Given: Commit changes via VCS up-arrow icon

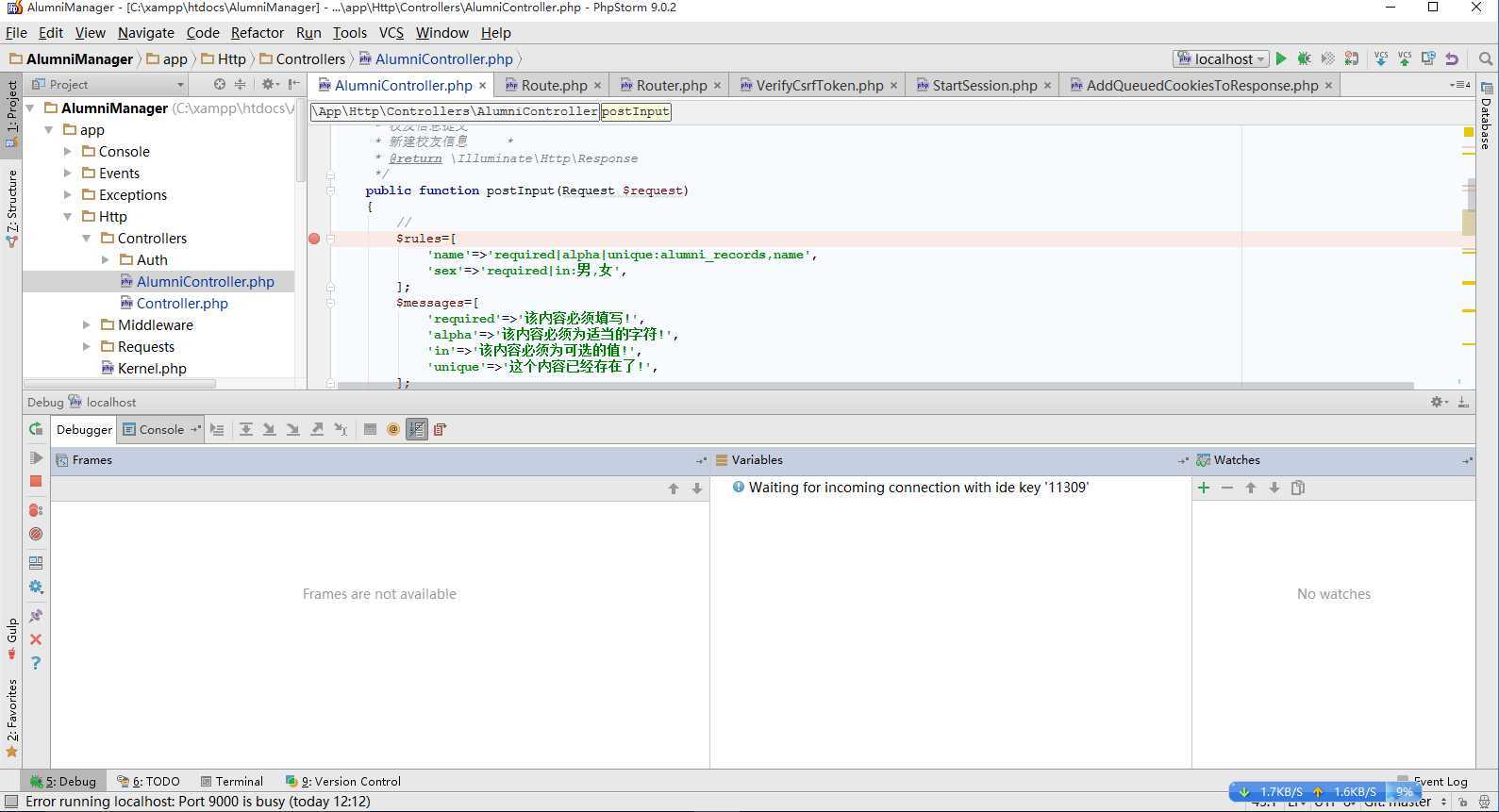Looking at the screenshot, I should (x=1405, y=58).
